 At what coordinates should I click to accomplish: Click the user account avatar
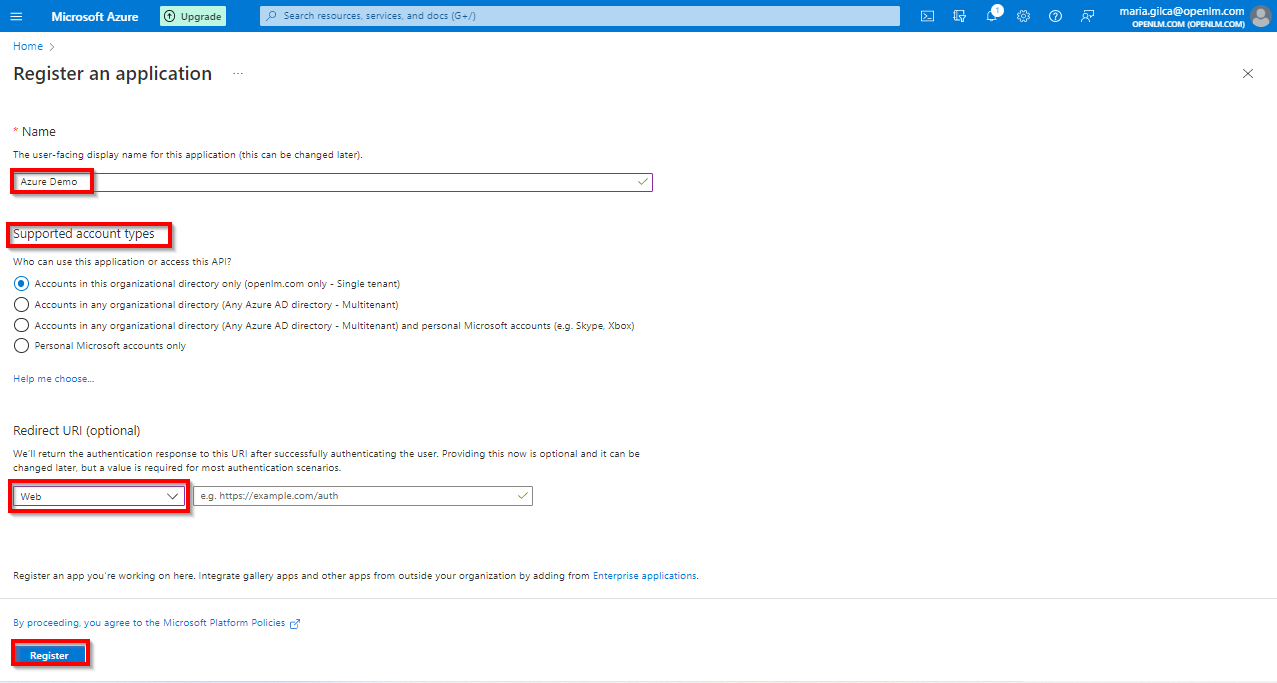(x=1260, y=16)
